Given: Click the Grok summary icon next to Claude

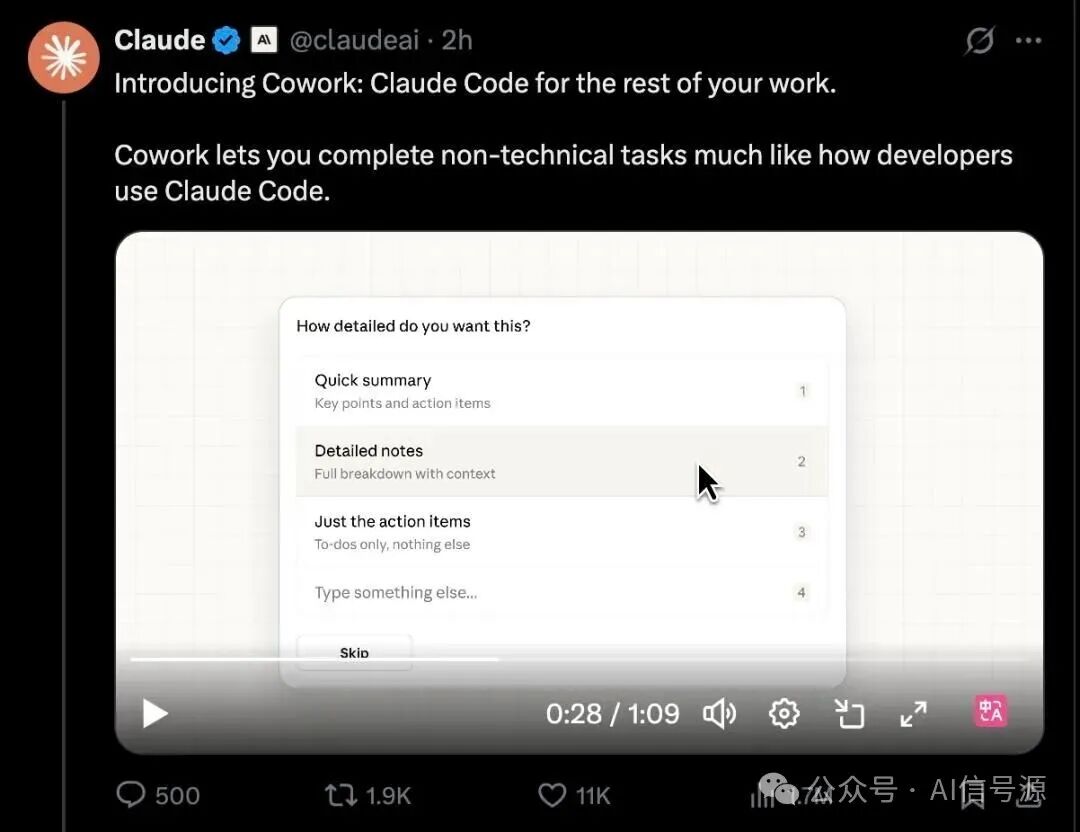Looking at the screenshot, I should click(978, 39).
